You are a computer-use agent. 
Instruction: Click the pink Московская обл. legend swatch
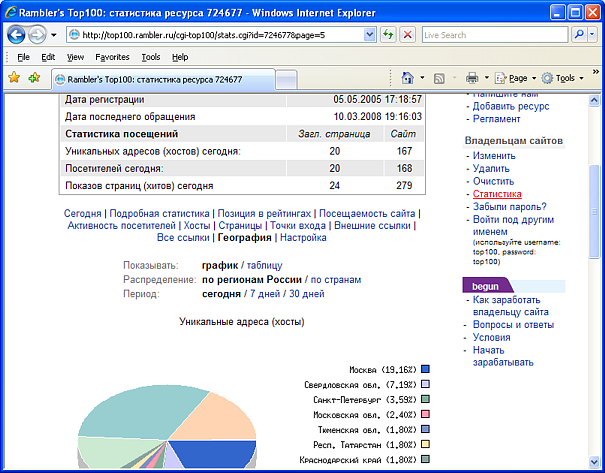pyautogui.click(x=425, y=414)
